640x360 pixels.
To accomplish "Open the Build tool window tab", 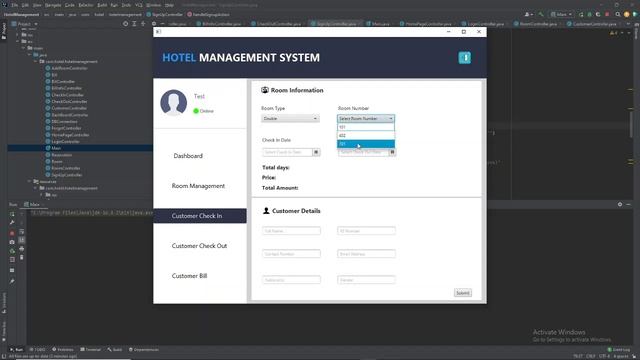I will (115, 350).
